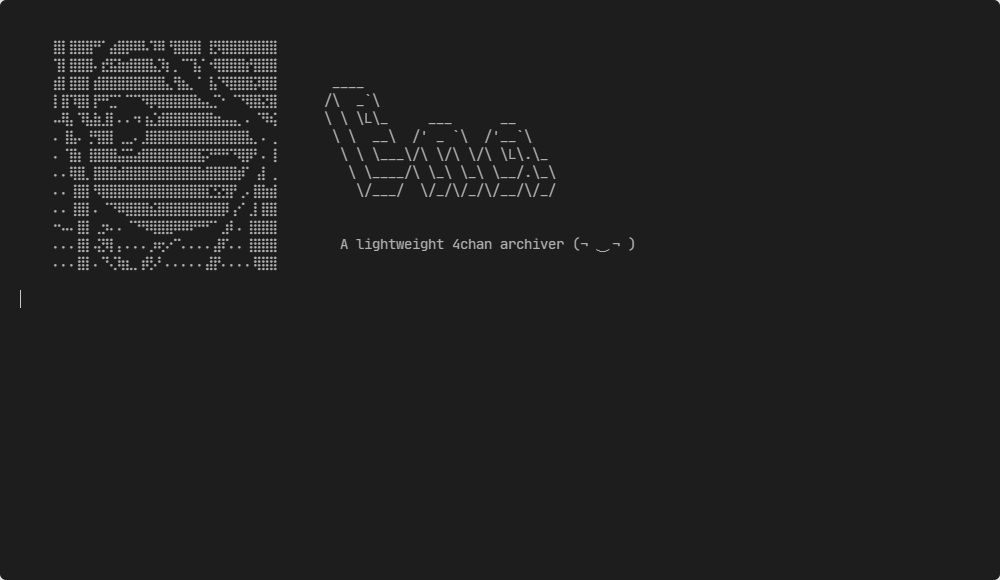Click the closing parenthesis of the kaomoji
1000x580 pixels.
[x=631, y=244]
